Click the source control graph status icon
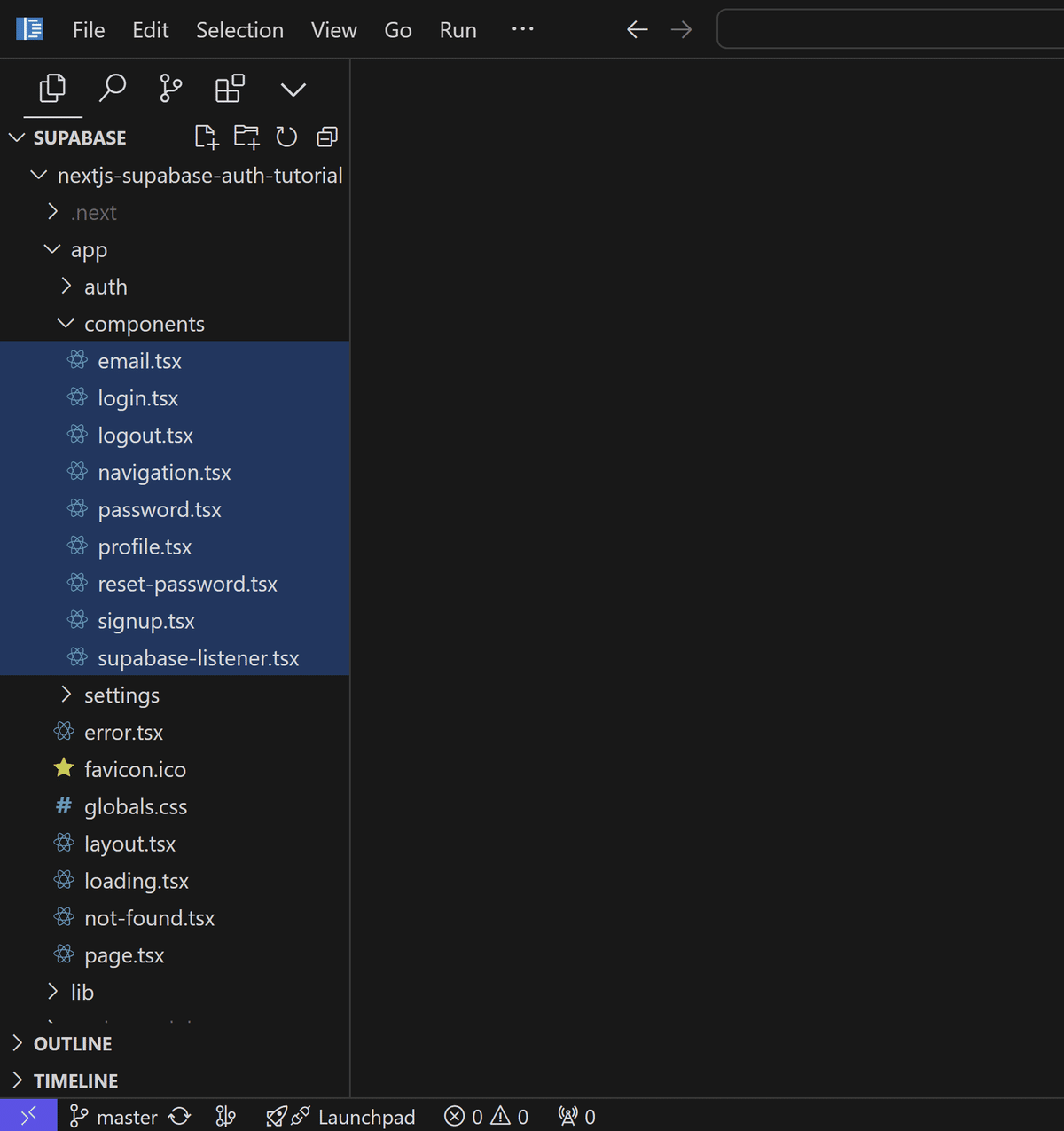 [226, 1116]
